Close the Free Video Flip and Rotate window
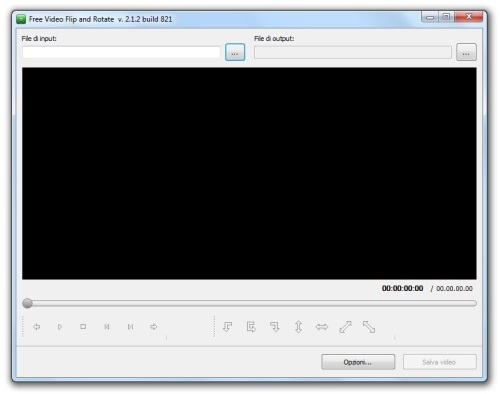500x394 pixels. (x=469, y=17)
